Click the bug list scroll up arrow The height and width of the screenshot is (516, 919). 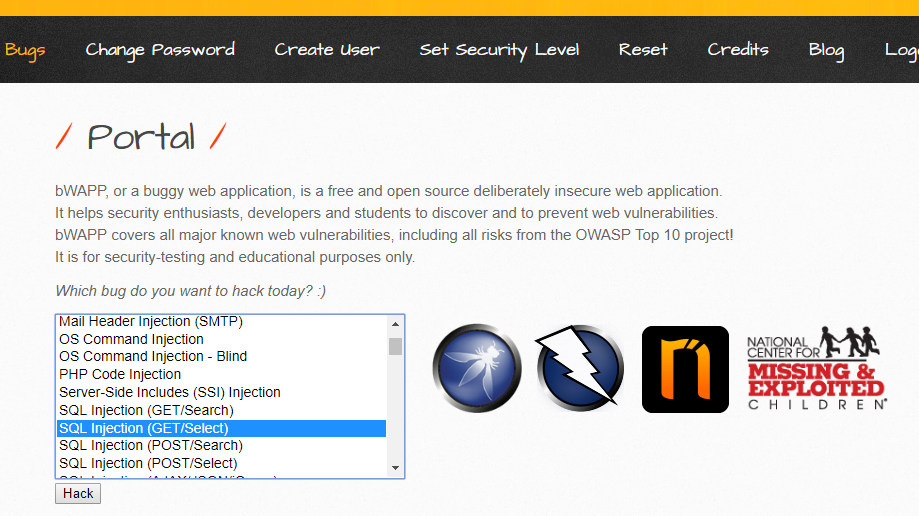(395, 324)
